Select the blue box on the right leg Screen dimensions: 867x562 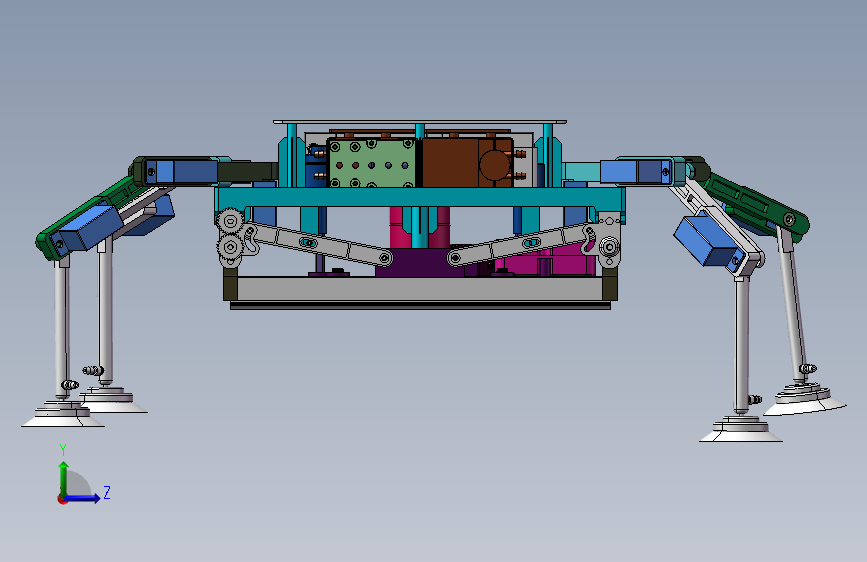pyautogui.click(x=705, y=241)
